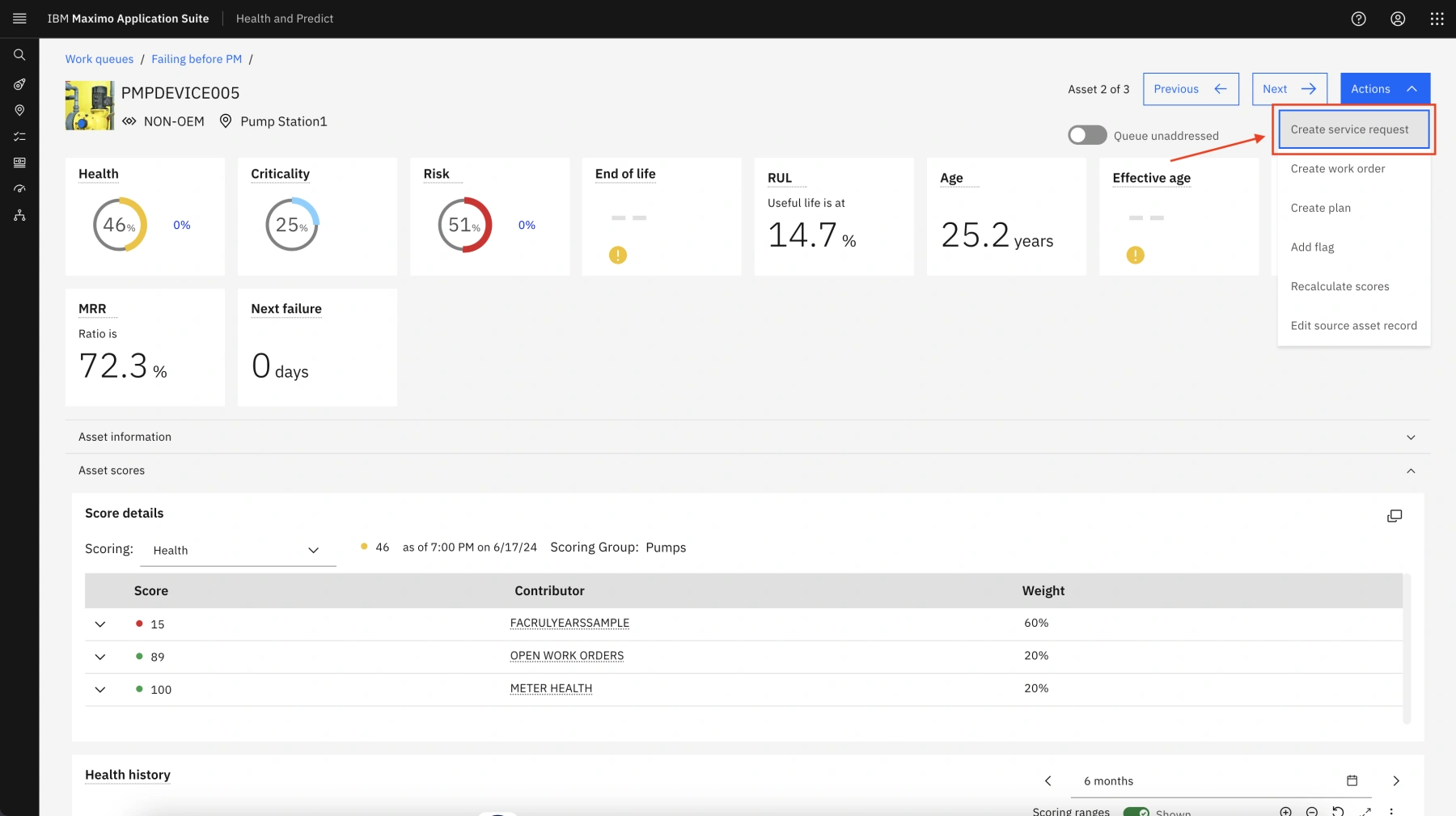Toggle Scoring ranges Shown switch
Screen dimensions: 1456x816
(1136, 812)
